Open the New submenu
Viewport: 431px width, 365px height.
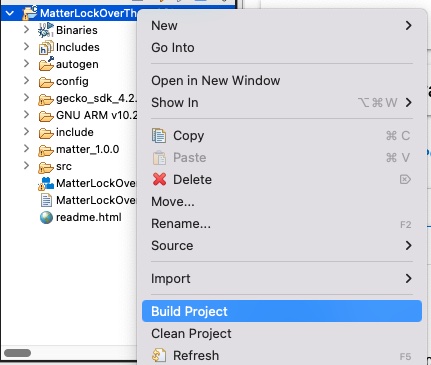pos(282,26)
